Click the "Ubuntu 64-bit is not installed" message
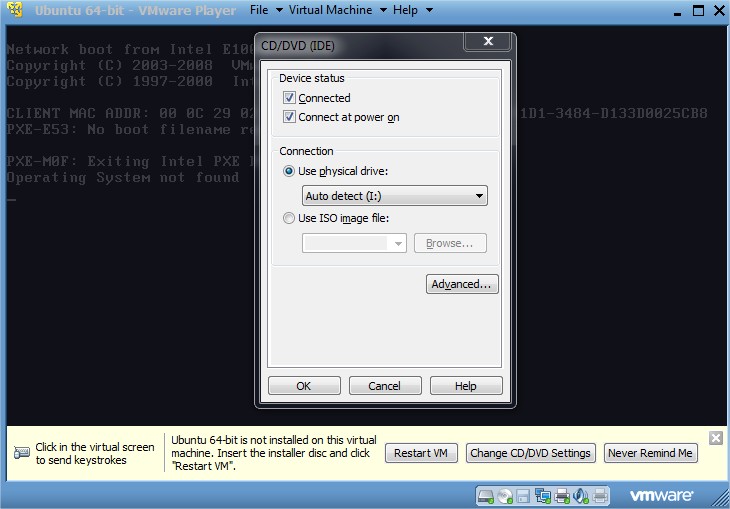This screenshot has width=730, height=509. (274, 453)
